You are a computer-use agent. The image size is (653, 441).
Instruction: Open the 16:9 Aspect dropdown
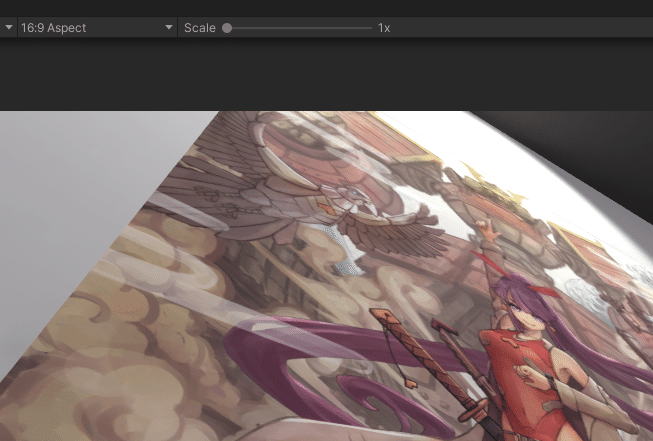(x=97, y=27)
